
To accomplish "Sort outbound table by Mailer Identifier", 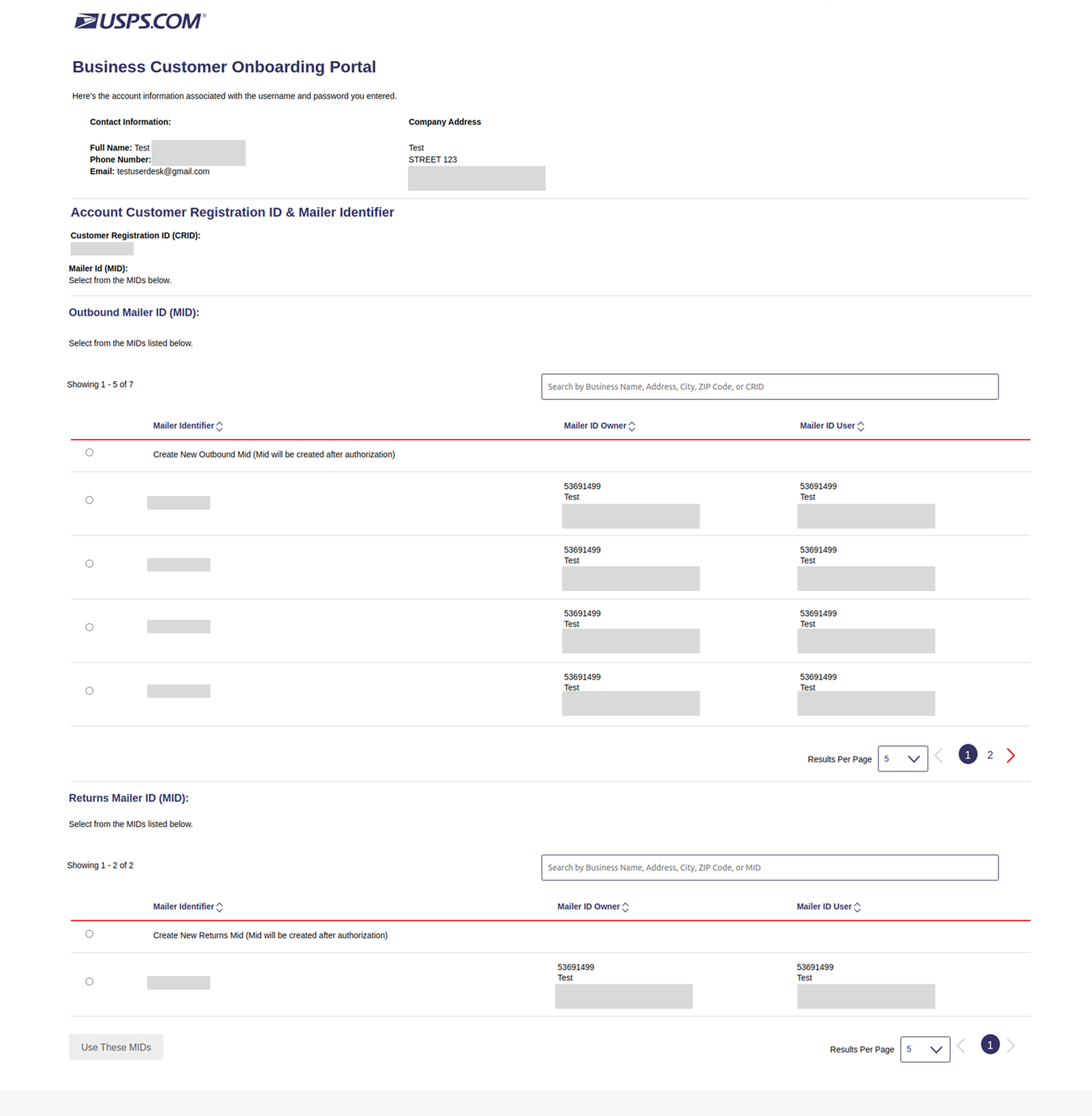I will (x=220, y=426).
